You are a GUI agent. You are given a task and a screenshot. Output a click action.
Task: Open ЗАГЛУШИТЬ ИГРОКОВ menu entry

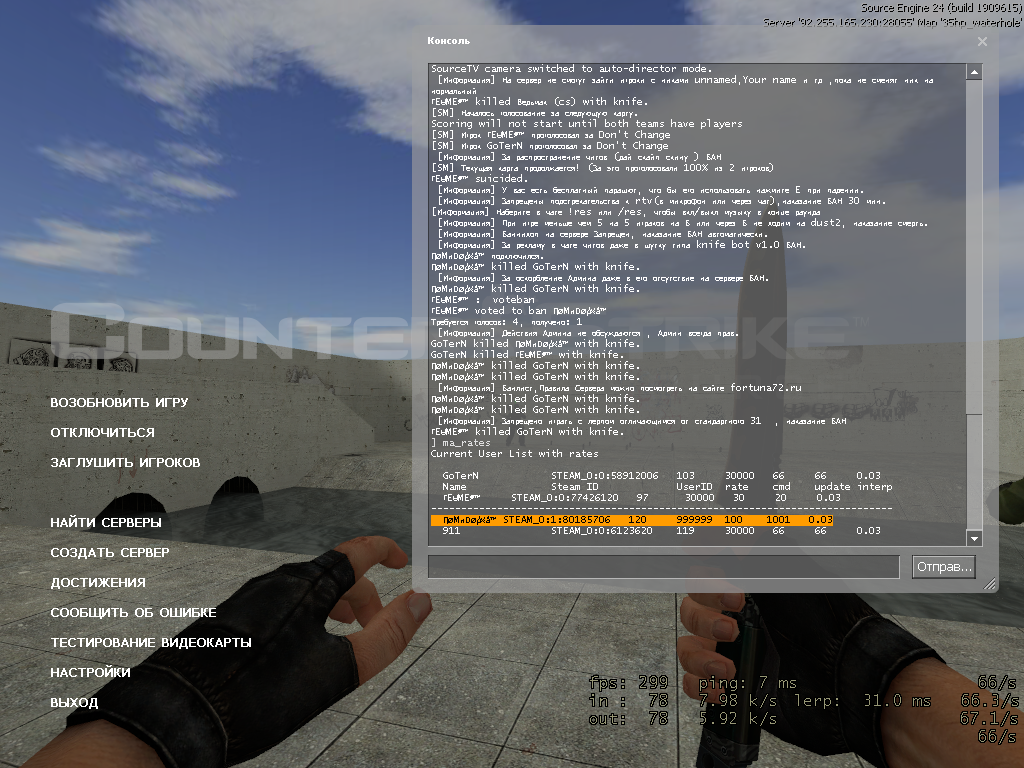[x=125, y=462]
